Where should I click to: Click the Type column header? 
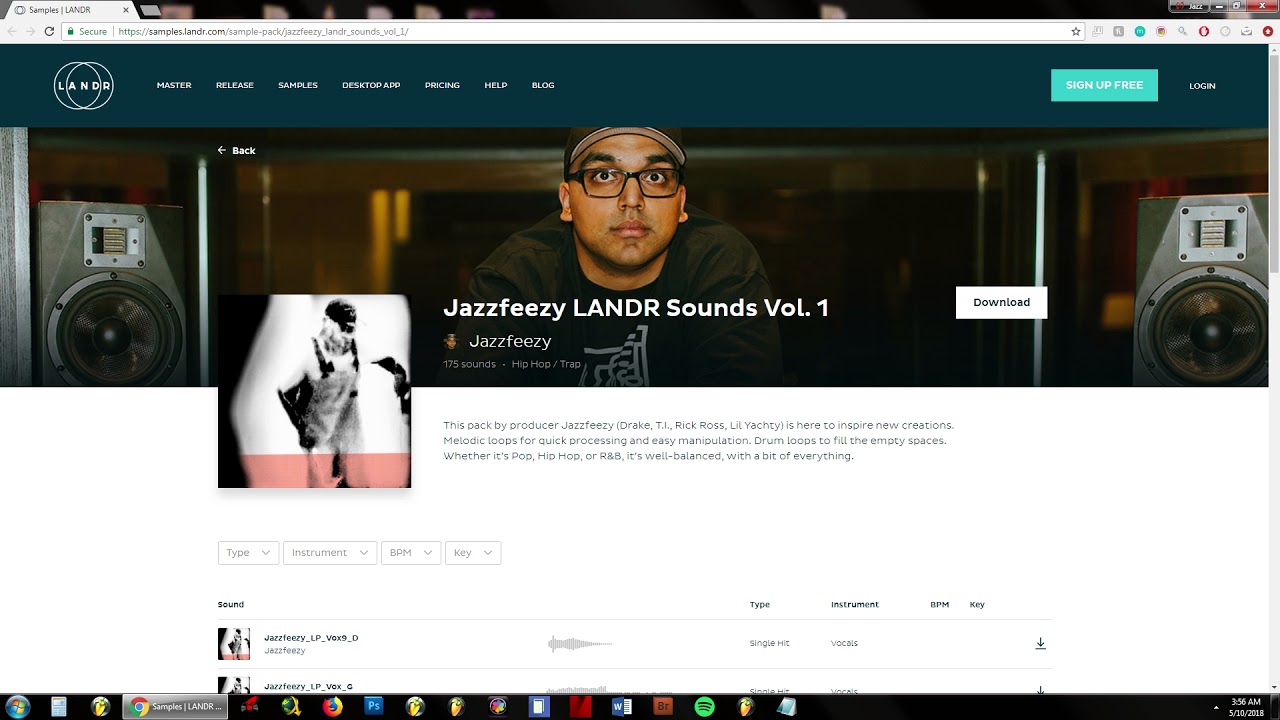point(760,604)
